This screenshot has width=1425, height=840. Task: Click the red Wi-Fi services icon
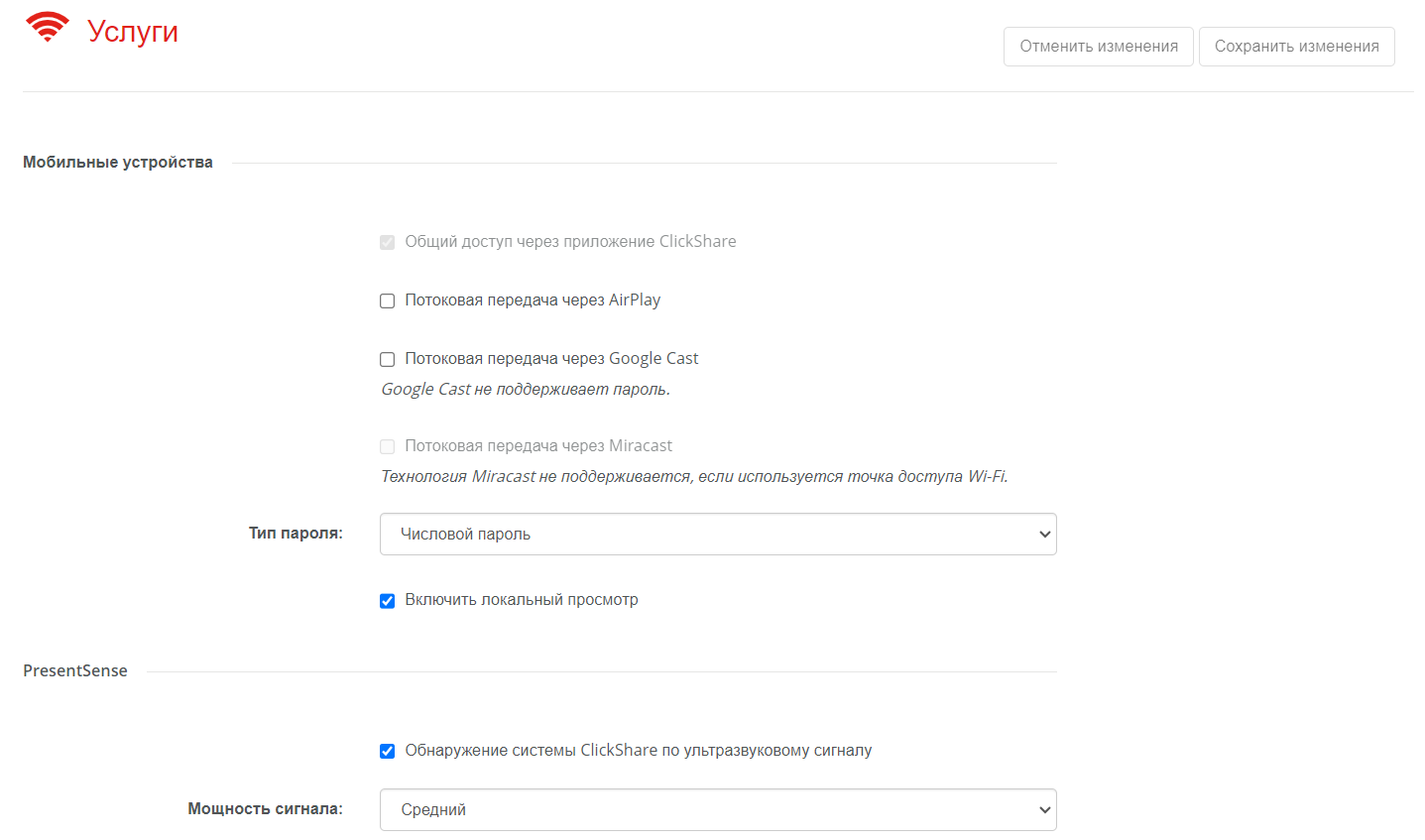pos(48,27)
